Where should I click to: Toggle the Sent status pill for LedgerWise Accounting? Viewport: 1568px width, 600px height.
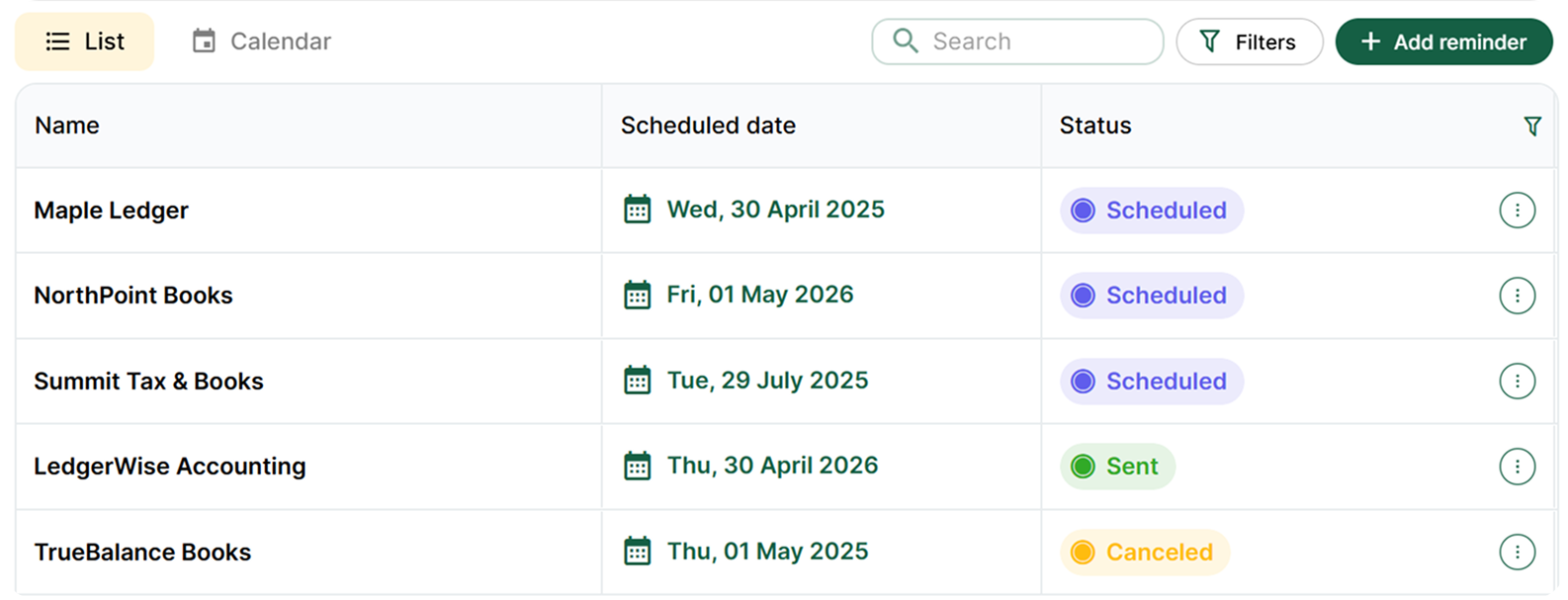click(1116, 466)
